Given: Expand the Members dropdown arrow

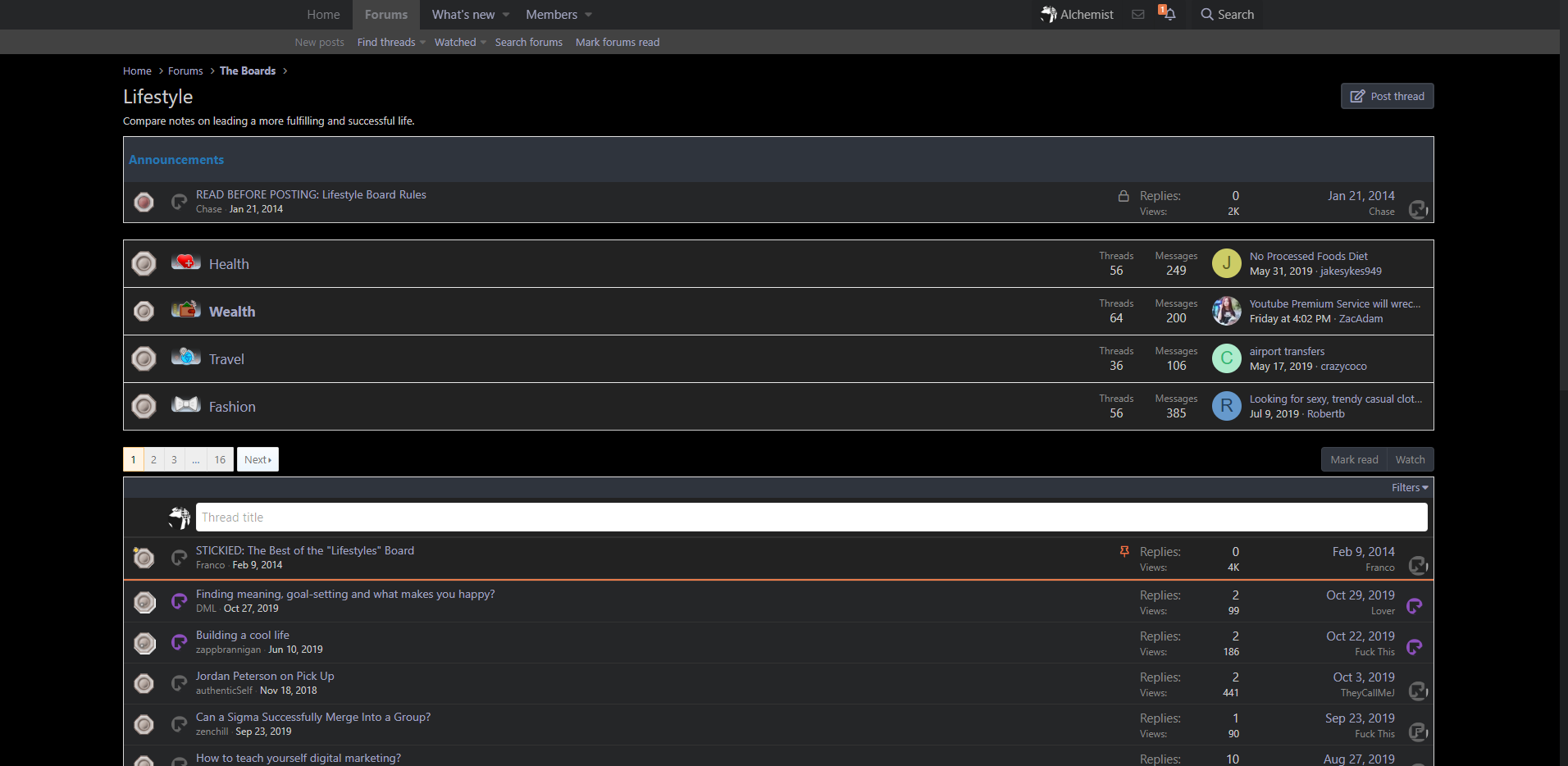Looking at the screenshot, I should coord(589,15).
